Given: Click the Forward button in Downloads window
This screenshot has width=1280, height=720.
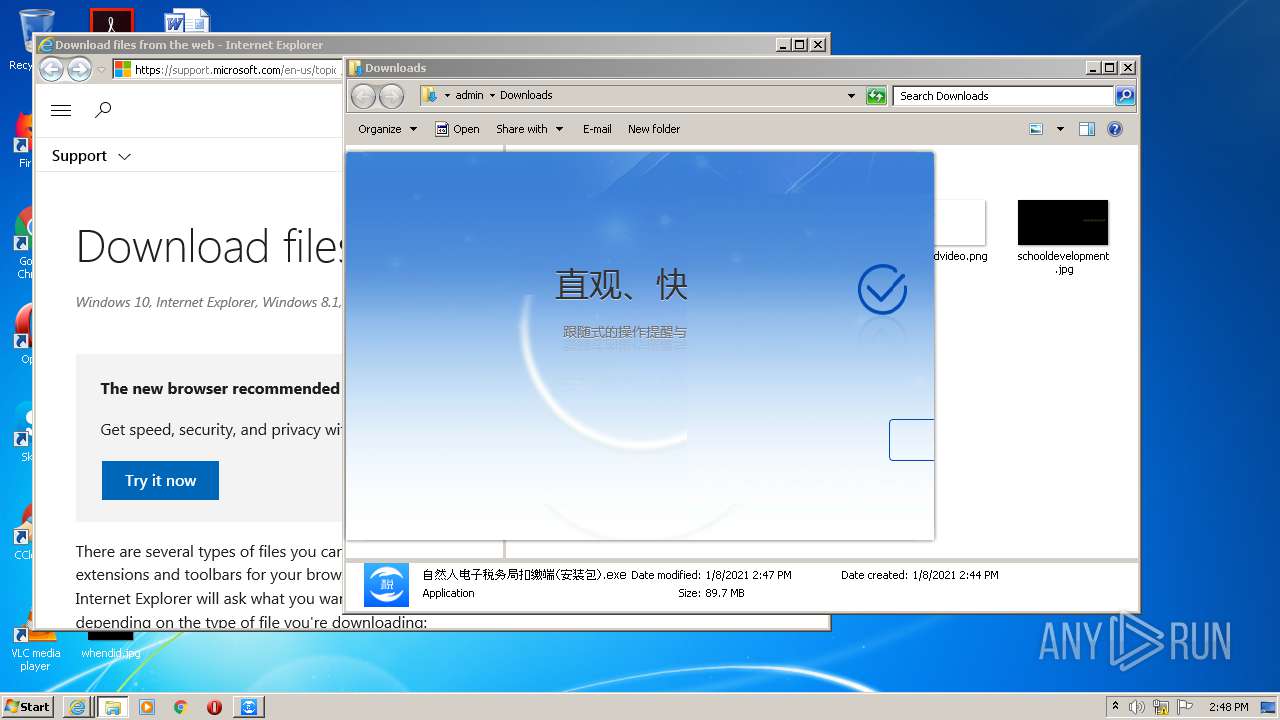Looking at the screenshot, I should pos(391,96).
